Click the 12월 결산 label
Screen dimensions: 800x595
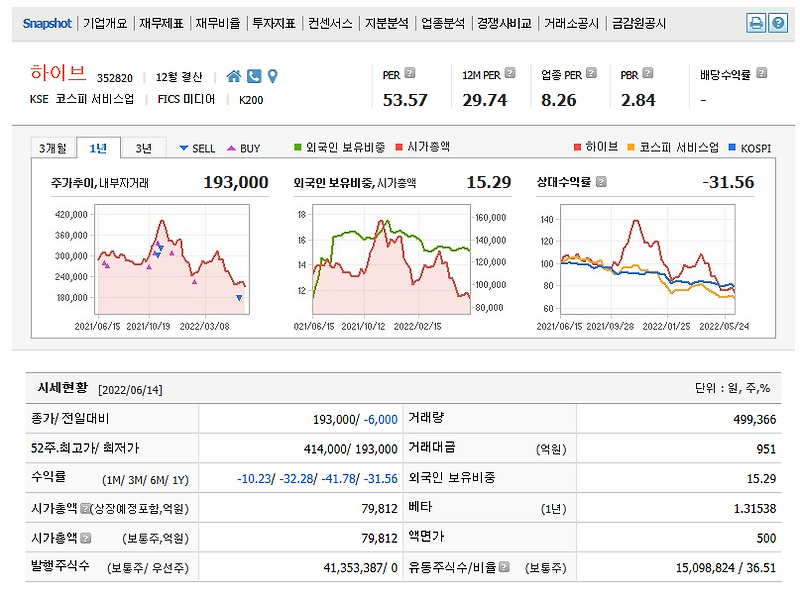pyautogui.click(x=179, y=77)
